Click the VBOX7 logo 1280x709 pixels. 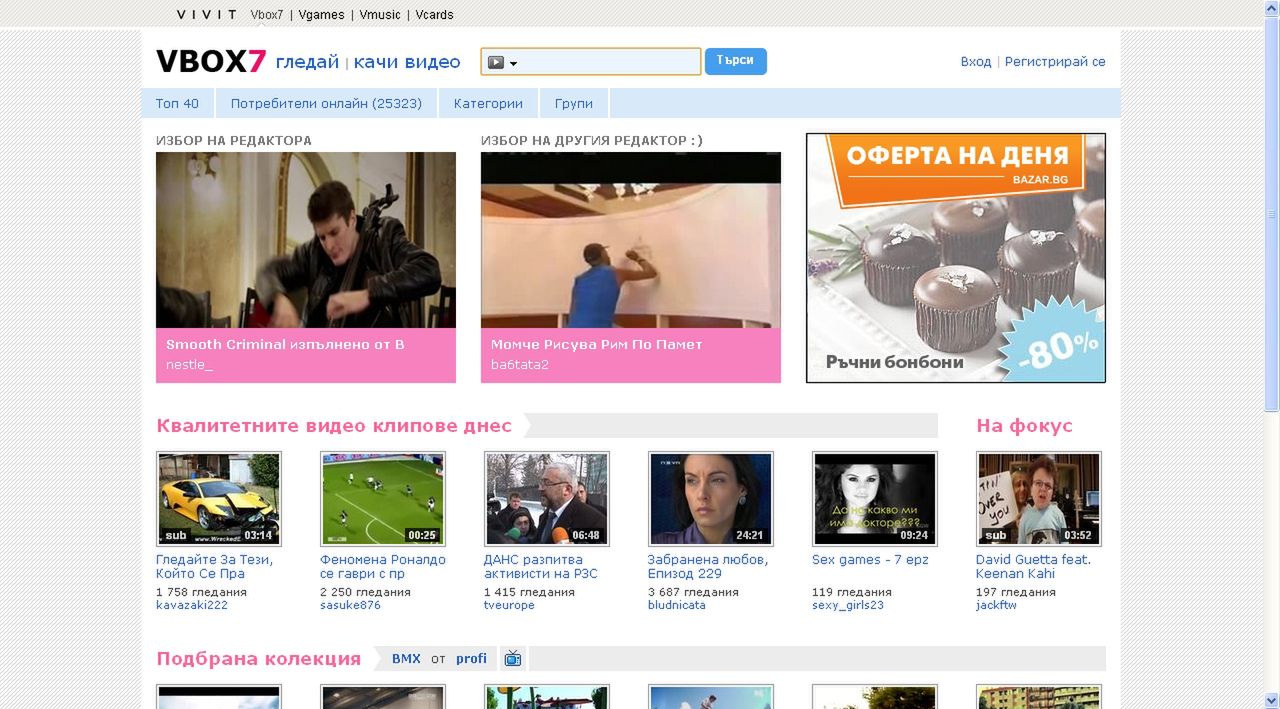[x=211, y=62]
